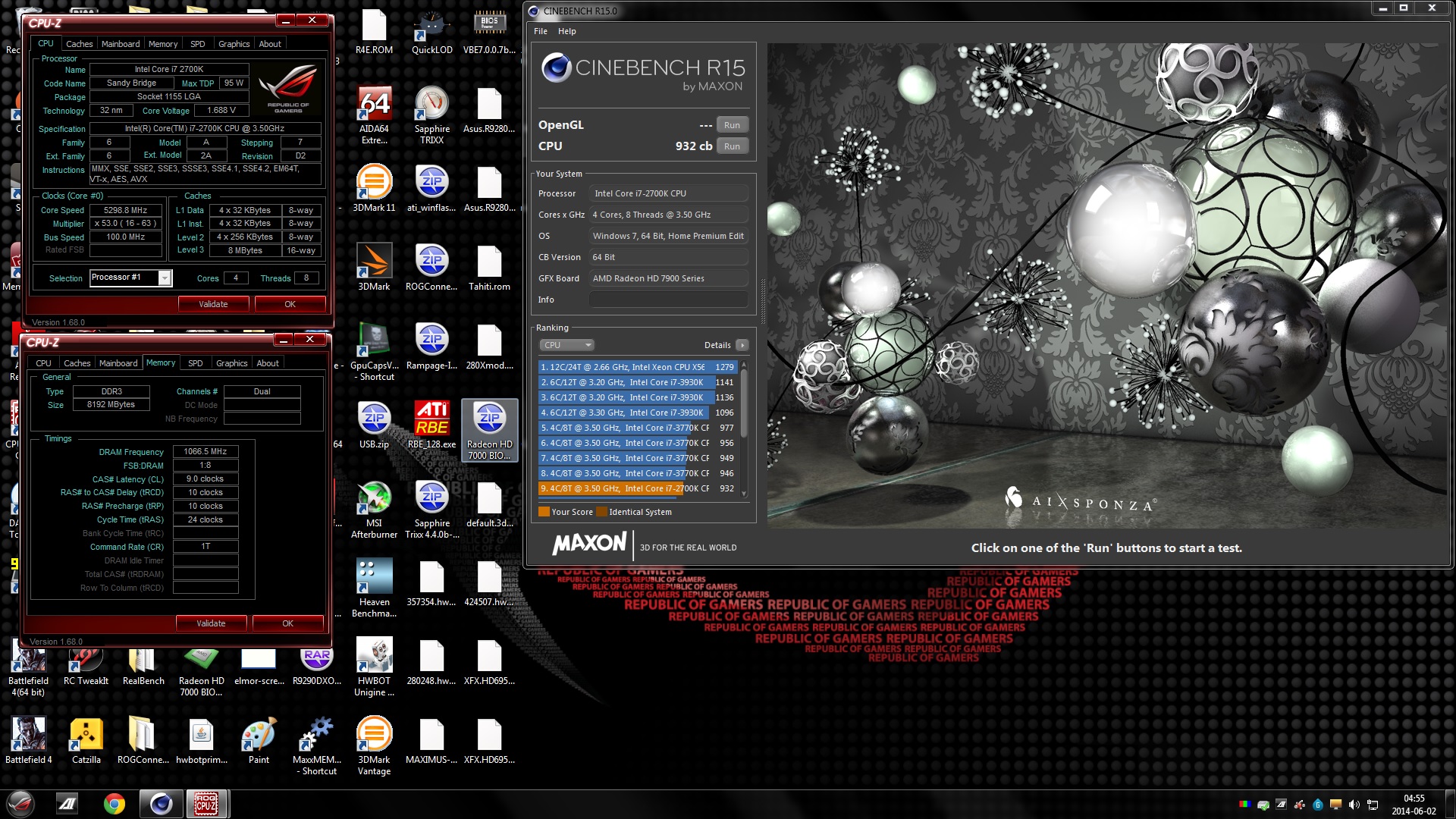
Task: Select ranking row 5 i7-3770K score 977
Action: tap(638, 428)
